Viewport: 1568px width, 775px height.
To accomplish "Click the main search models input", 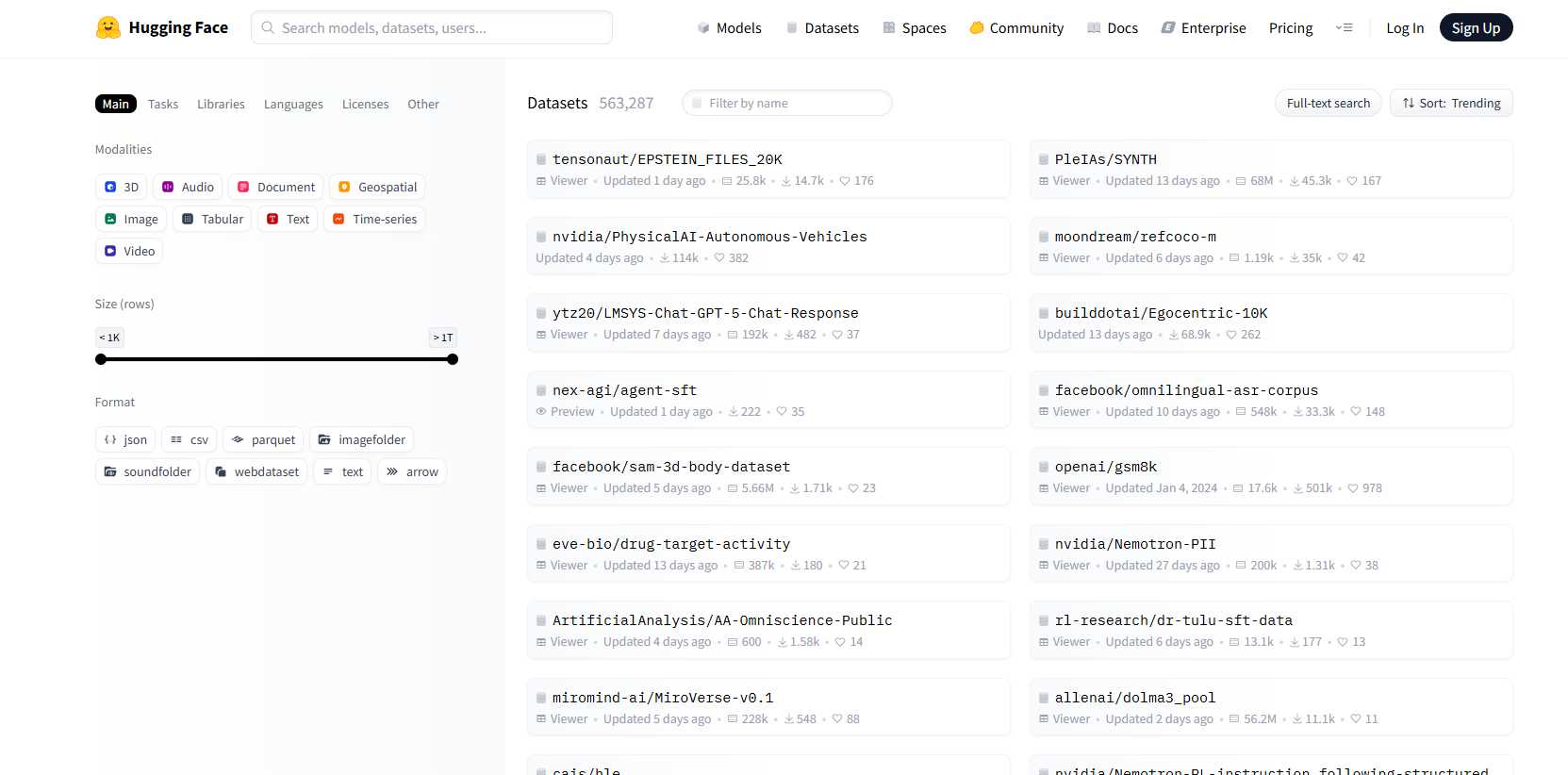I will click(x=432, y=27).
